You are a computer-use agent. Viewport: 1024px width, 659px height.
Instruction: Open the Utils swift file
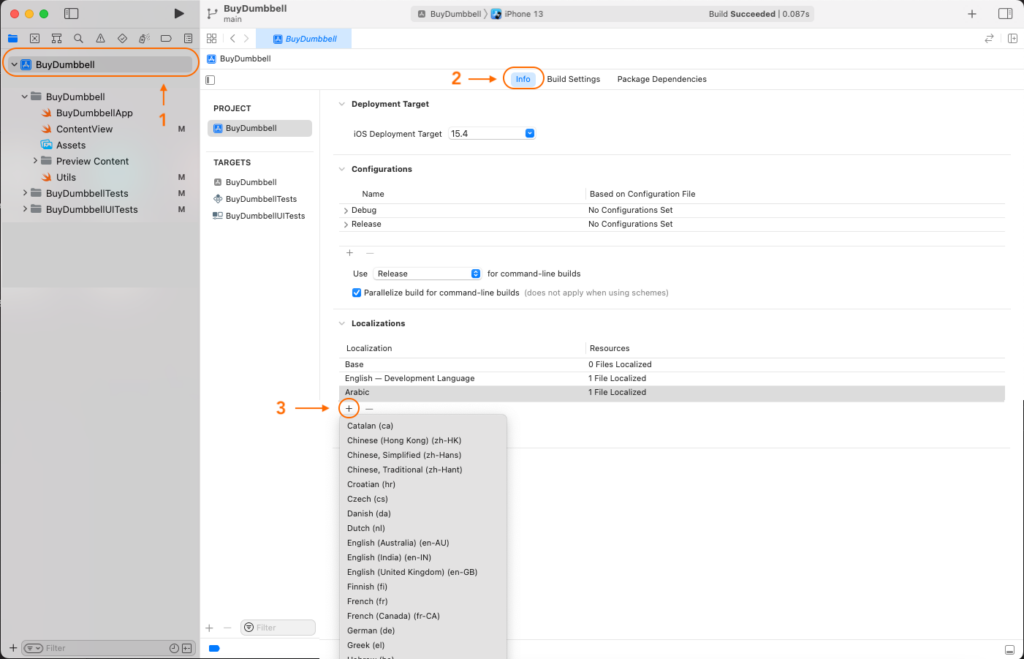point(65,177)
